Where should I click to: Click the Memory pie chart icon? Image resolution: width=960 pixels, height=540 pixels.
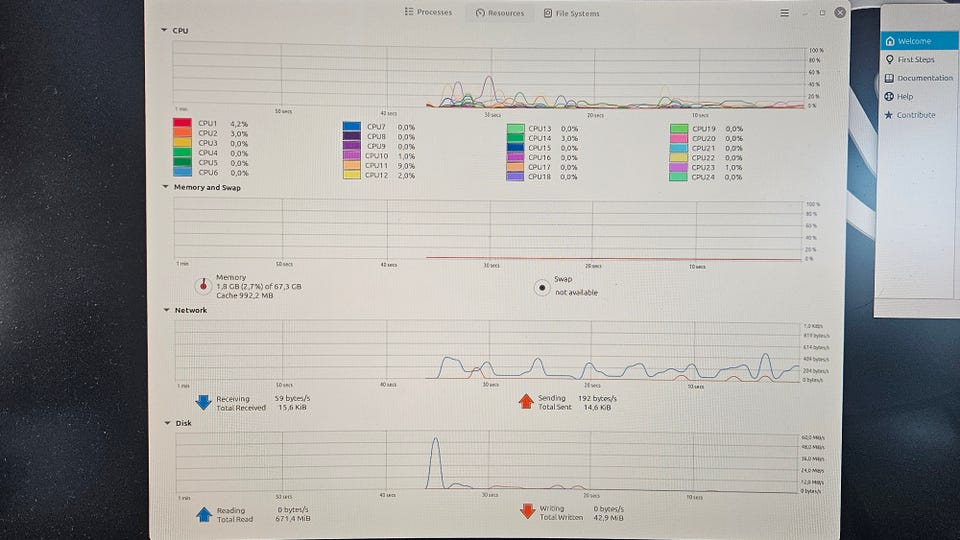(x=203, y=285)
